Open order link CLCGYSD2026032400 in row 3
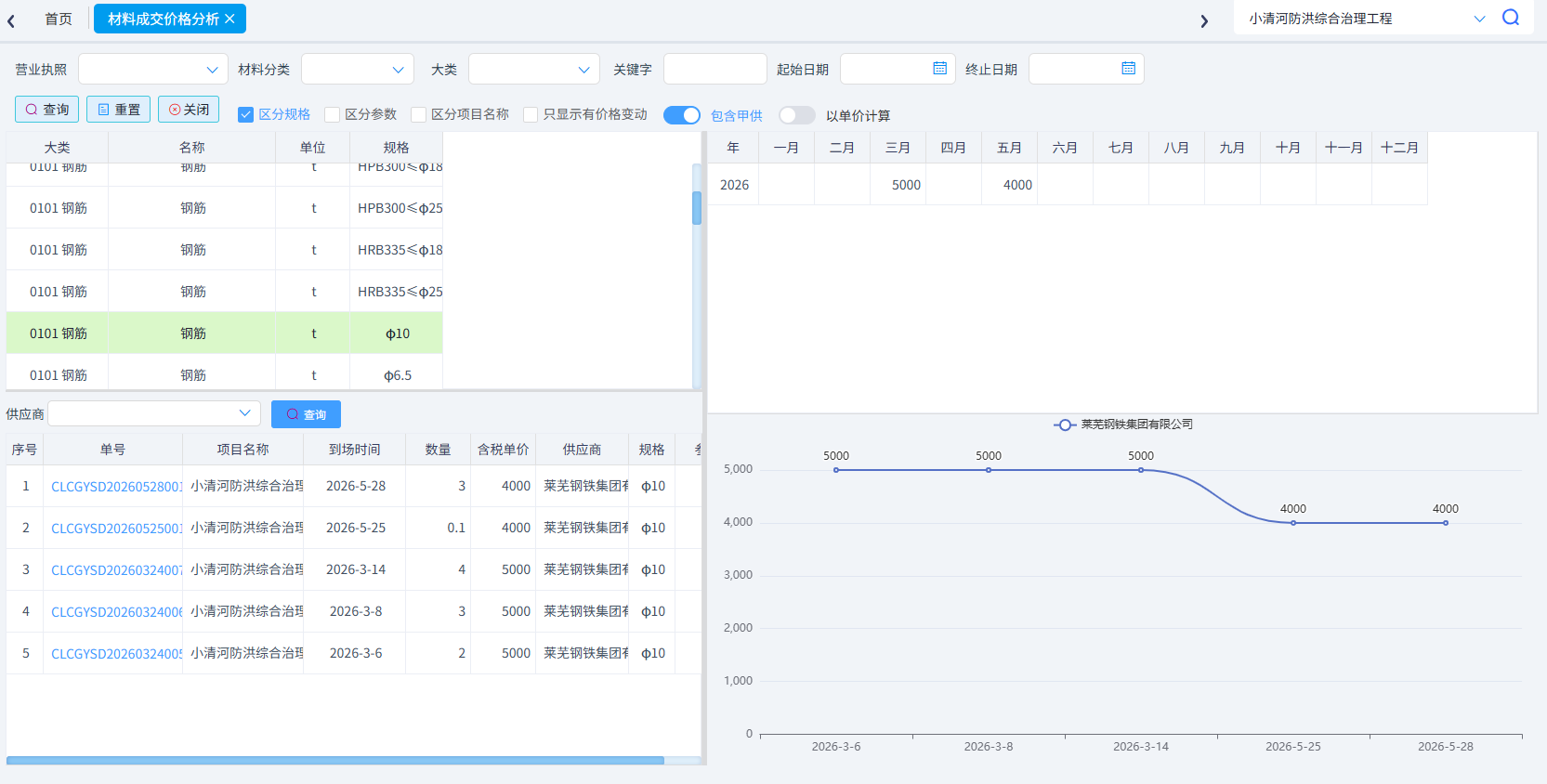 click(117, 570)
